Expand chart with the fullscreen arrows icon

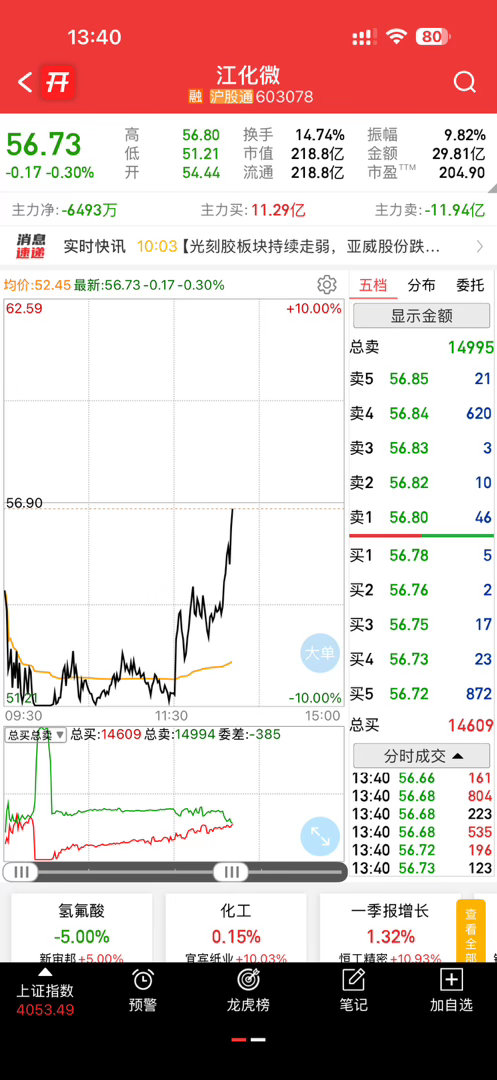[320, 836]
